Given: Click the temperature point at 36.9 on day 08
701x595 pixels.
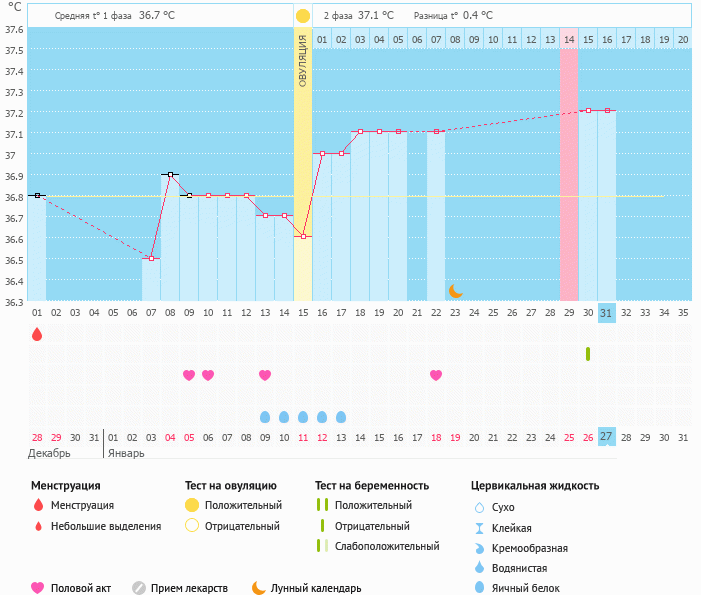Looking at the screenshot, I should (x=170, y=174).
